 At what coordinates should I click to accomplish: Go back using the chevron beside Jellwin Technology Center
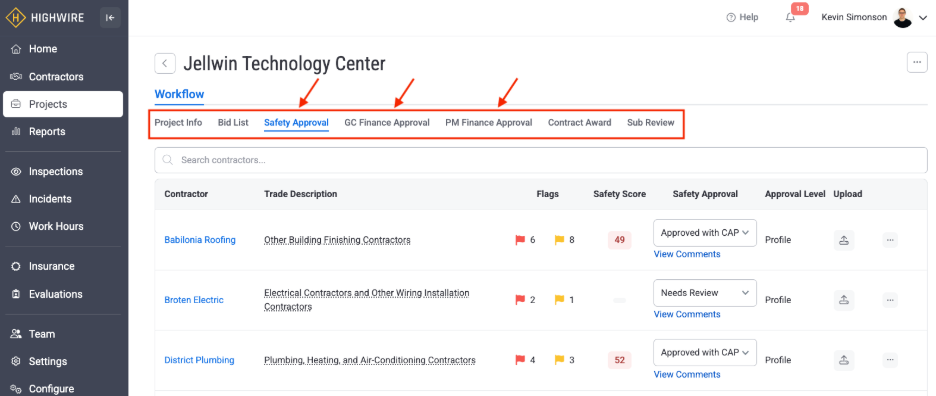click(165, 63)
